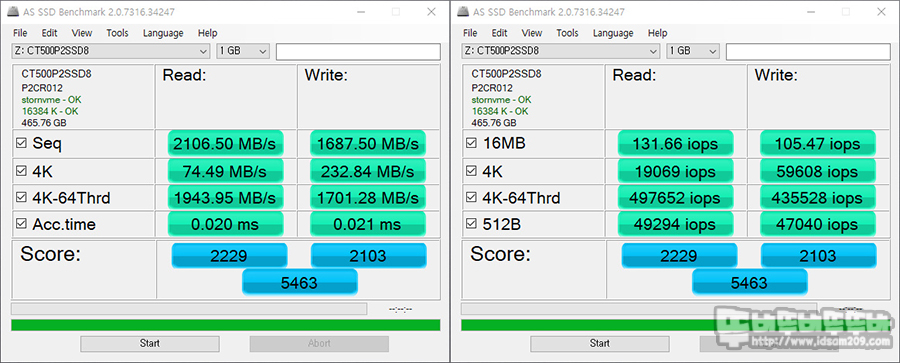900x363 pixels.
Task: Open the Tools menu in right window
Action: (x=567, y=33)
